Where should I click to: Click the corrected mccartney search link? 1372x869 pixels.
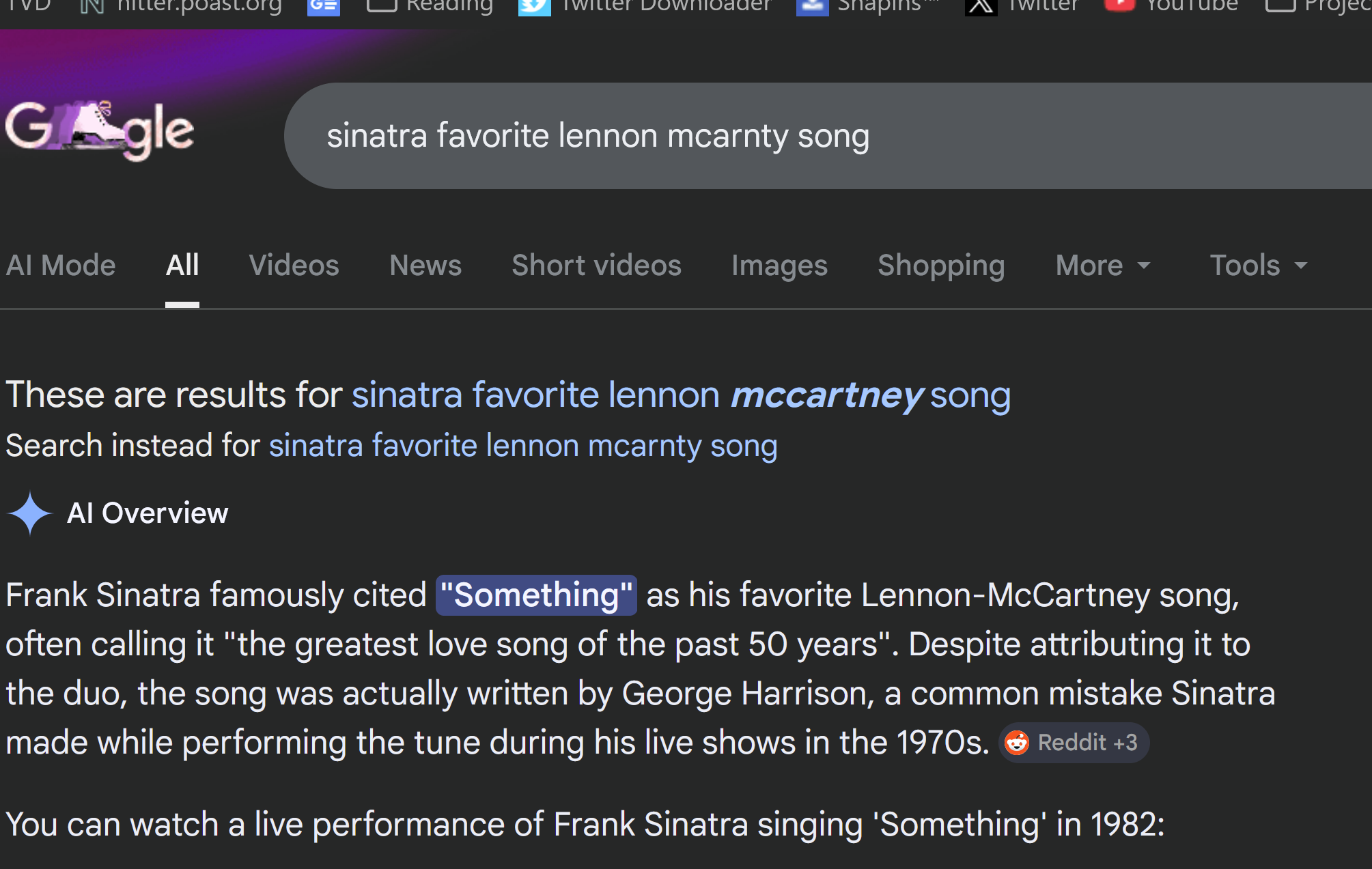[681, 395]
